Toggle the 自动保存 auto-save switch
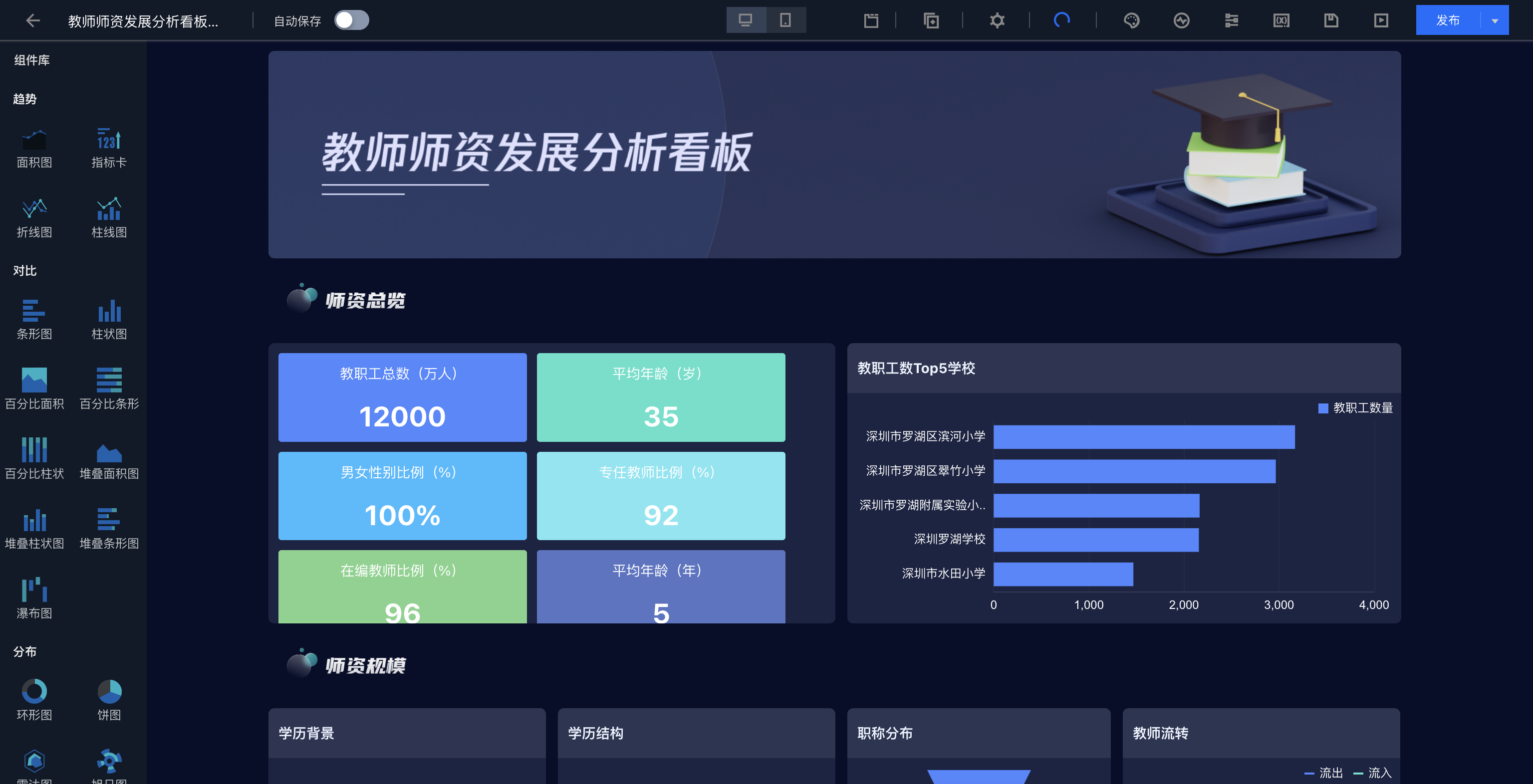1533x784 pixels. [351, 21]
